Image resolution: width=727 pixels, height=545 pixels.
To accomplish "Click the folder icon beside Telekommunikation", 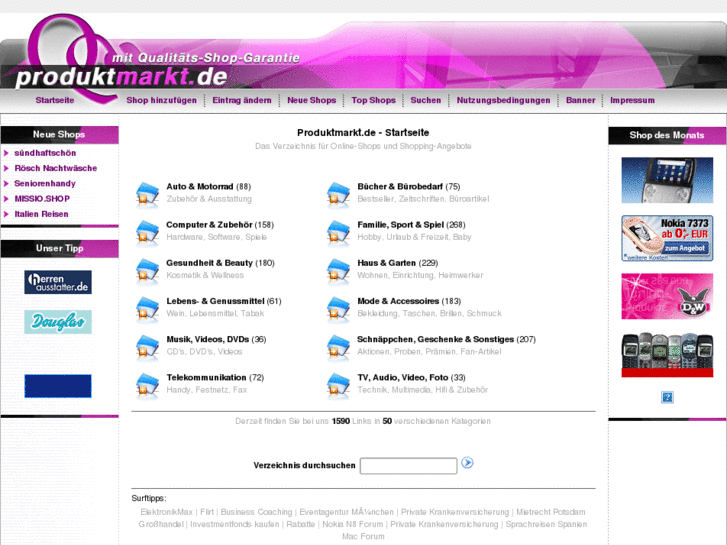I will tap(148, 385).
